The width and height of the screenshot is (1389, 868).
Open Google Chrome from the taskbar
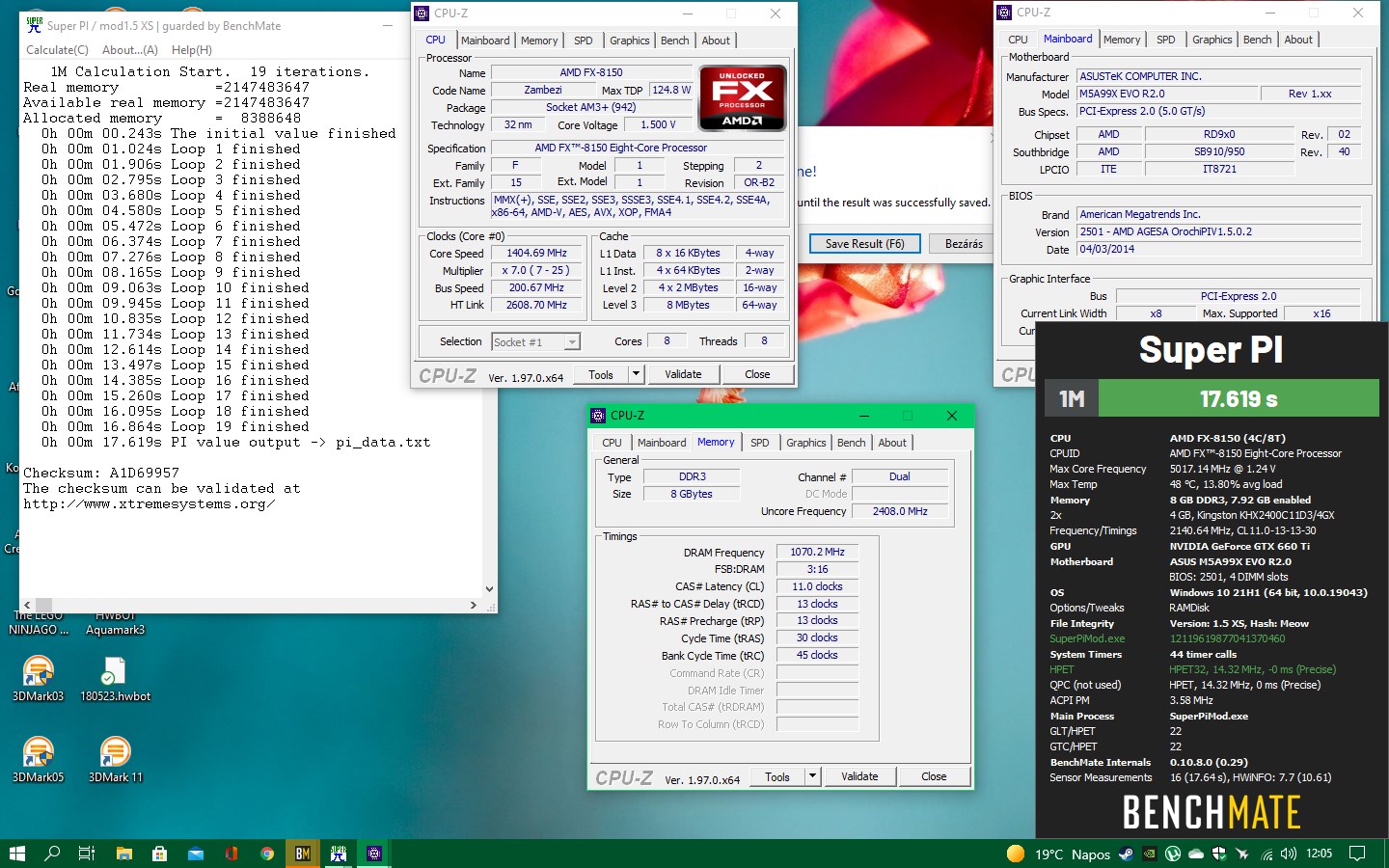pyautogui.click(x=267, y=854)
